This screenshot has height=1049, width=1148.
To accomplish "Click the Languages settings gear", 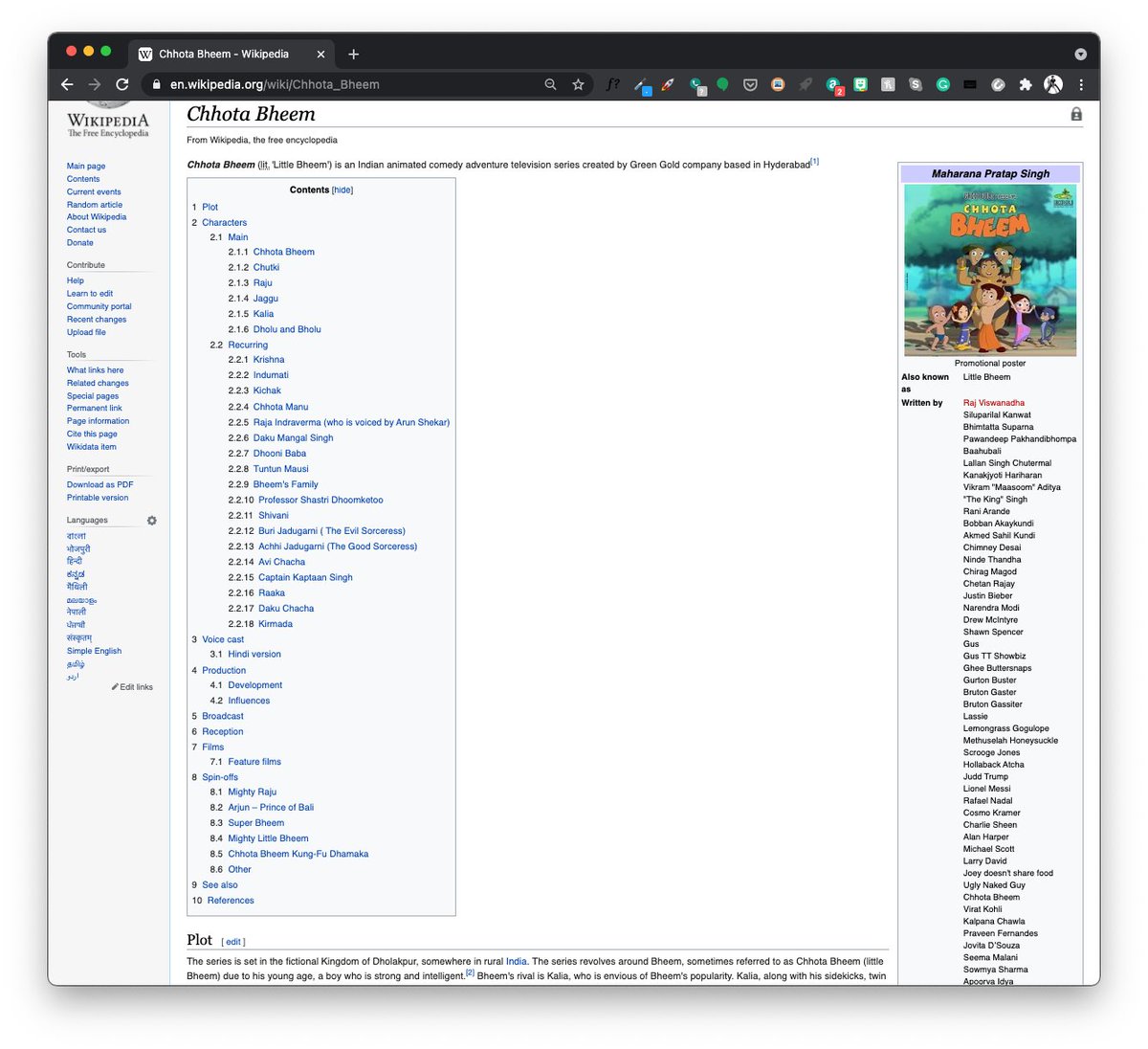I will (x=151, y=520).
